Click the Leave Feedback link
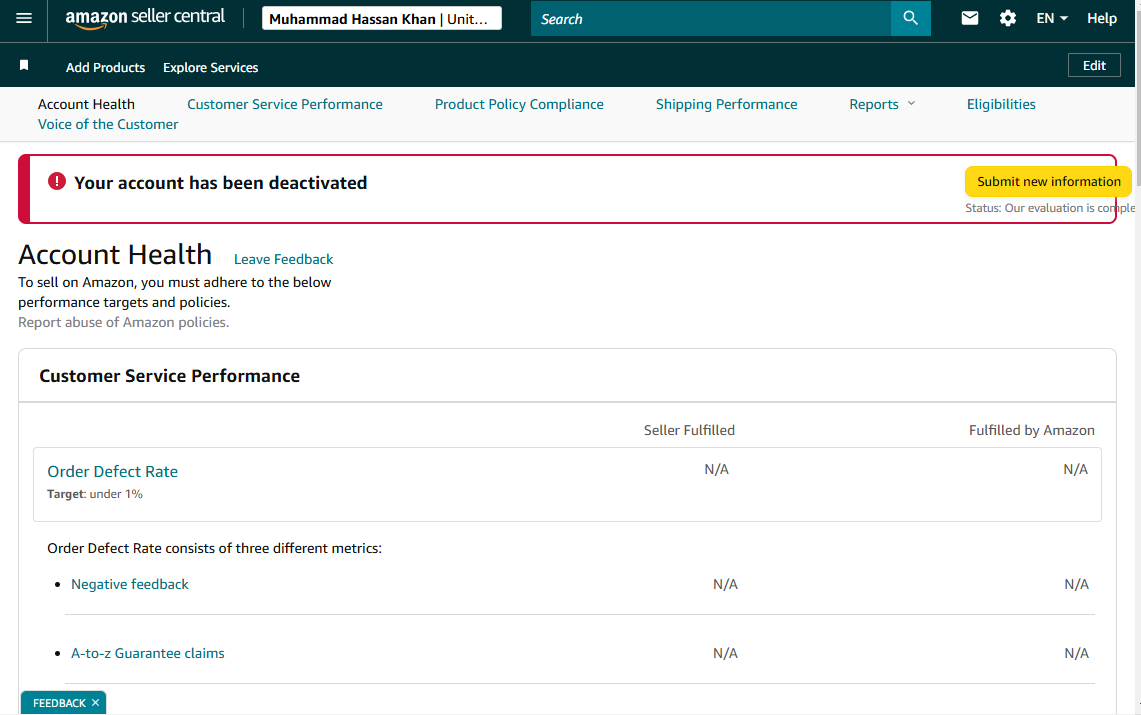The width and height of the screenshot is (1141, 715). (283, 259)
